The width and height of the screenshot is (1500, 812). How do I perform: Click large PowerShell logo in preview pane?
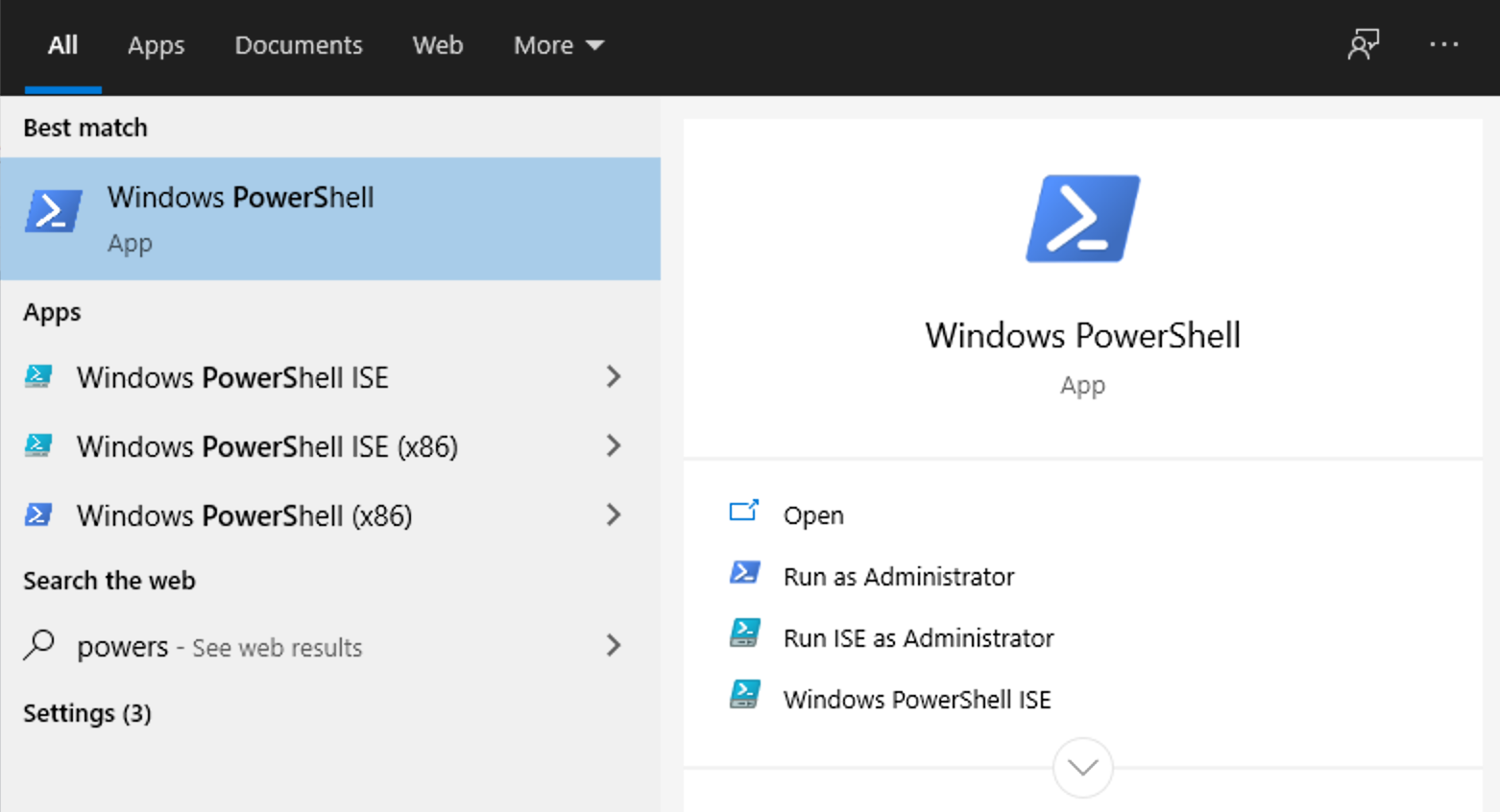(1082, 219)
